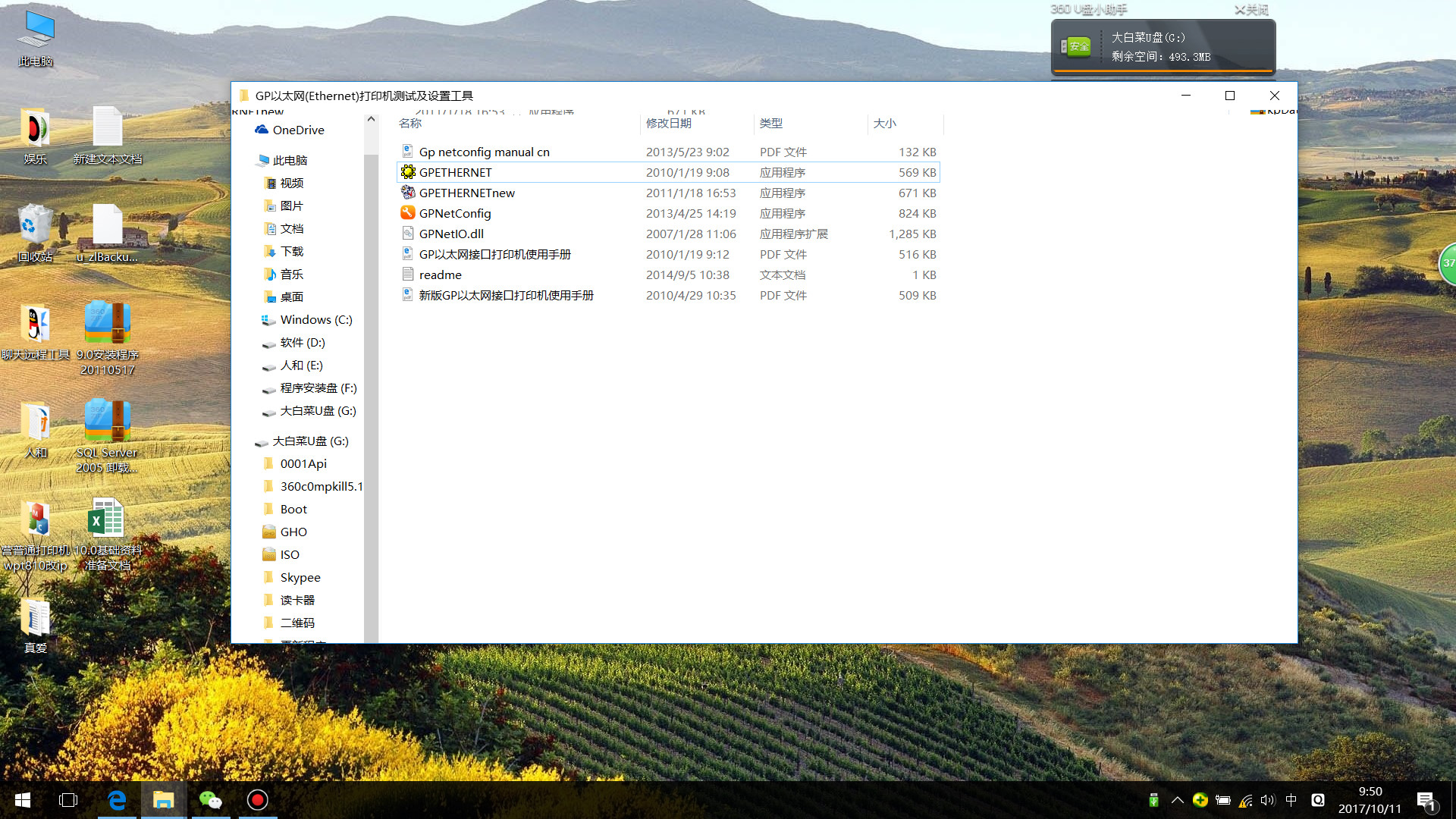The width and height of the screenshot is (1456, 819).
Task: Close the 360 U盘小助手 popup
Action: pos(1251,10)
